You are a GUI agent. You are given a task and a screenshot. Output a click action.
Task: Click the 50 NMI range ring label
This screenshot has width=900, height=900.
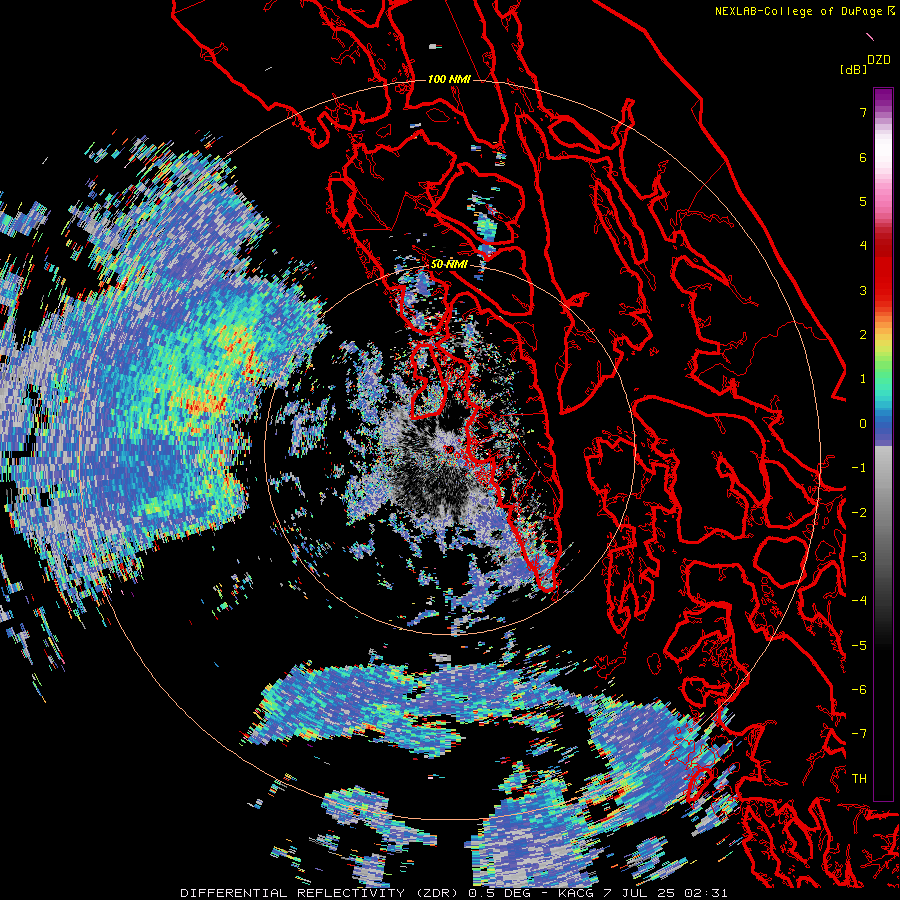point(449,264)
